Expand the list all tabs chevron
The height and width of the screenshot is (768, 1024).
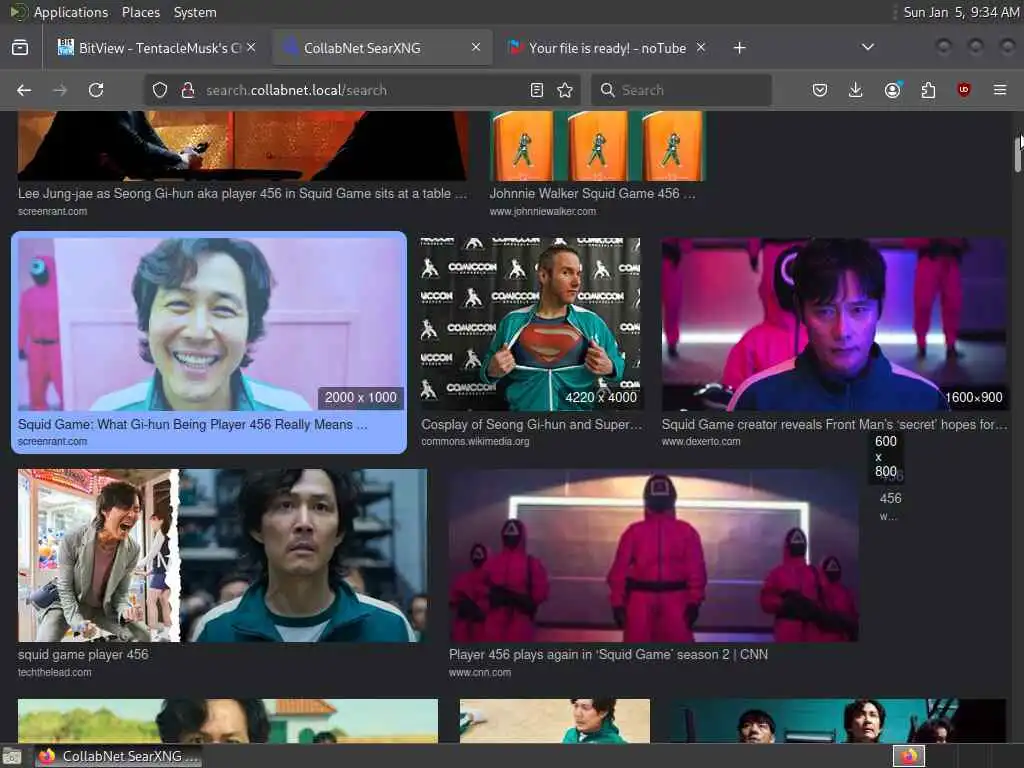point(868,48)
